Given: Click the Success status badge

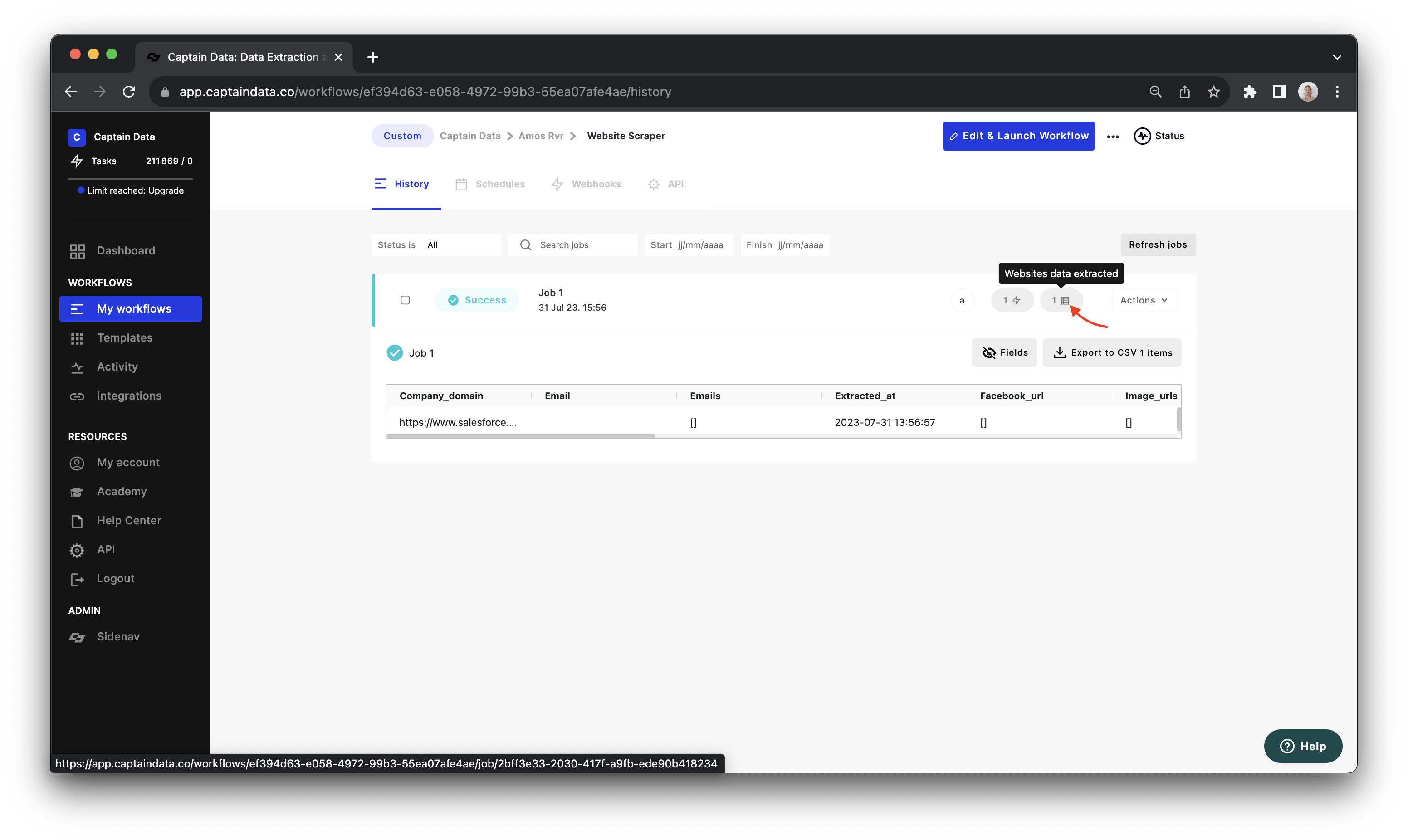Looking at the screenshot, I should 477,301.
